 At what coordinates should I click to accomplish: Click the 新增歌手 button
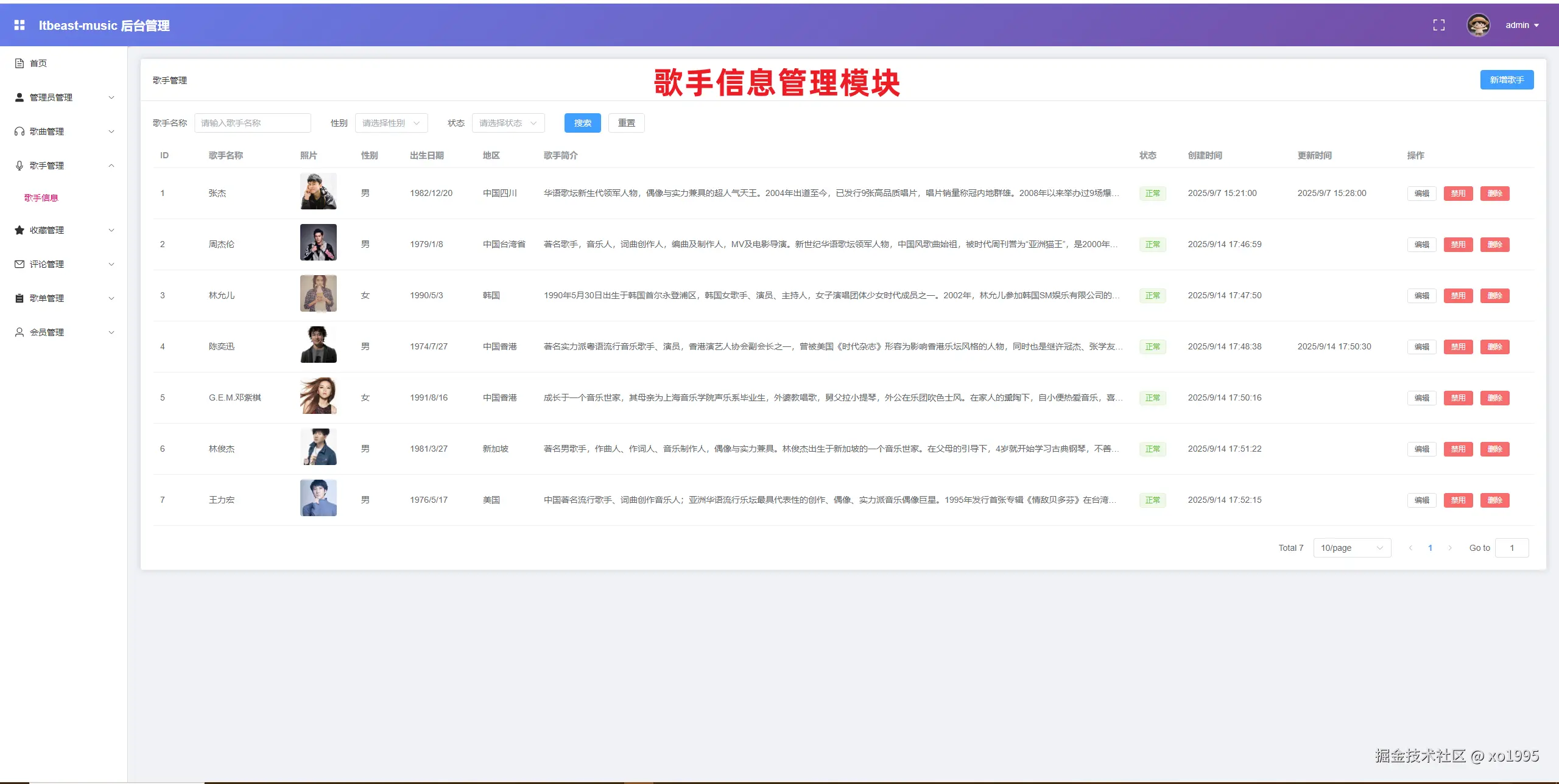coord(1507,80)
